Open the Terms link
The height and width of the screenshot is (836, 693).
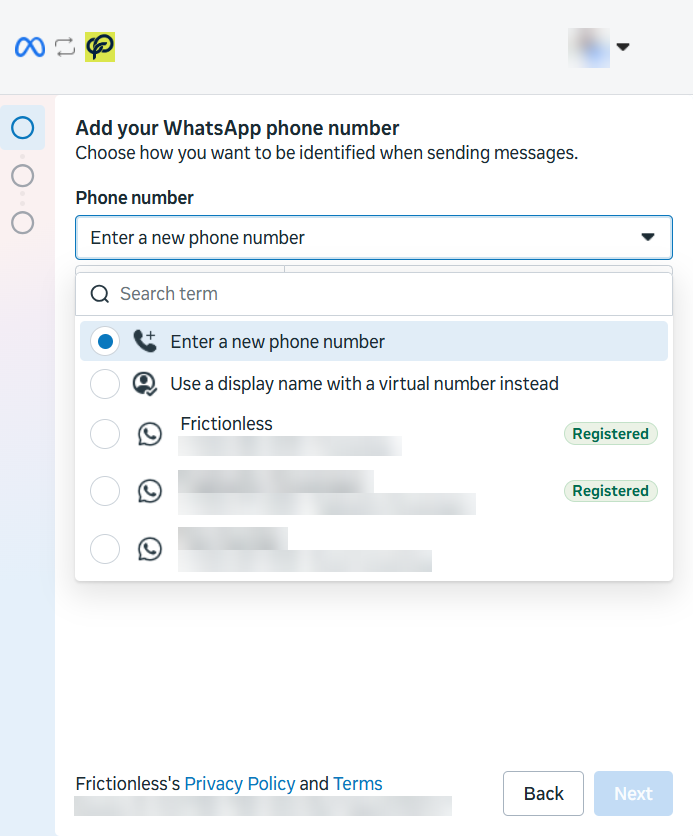coord(358,784)
